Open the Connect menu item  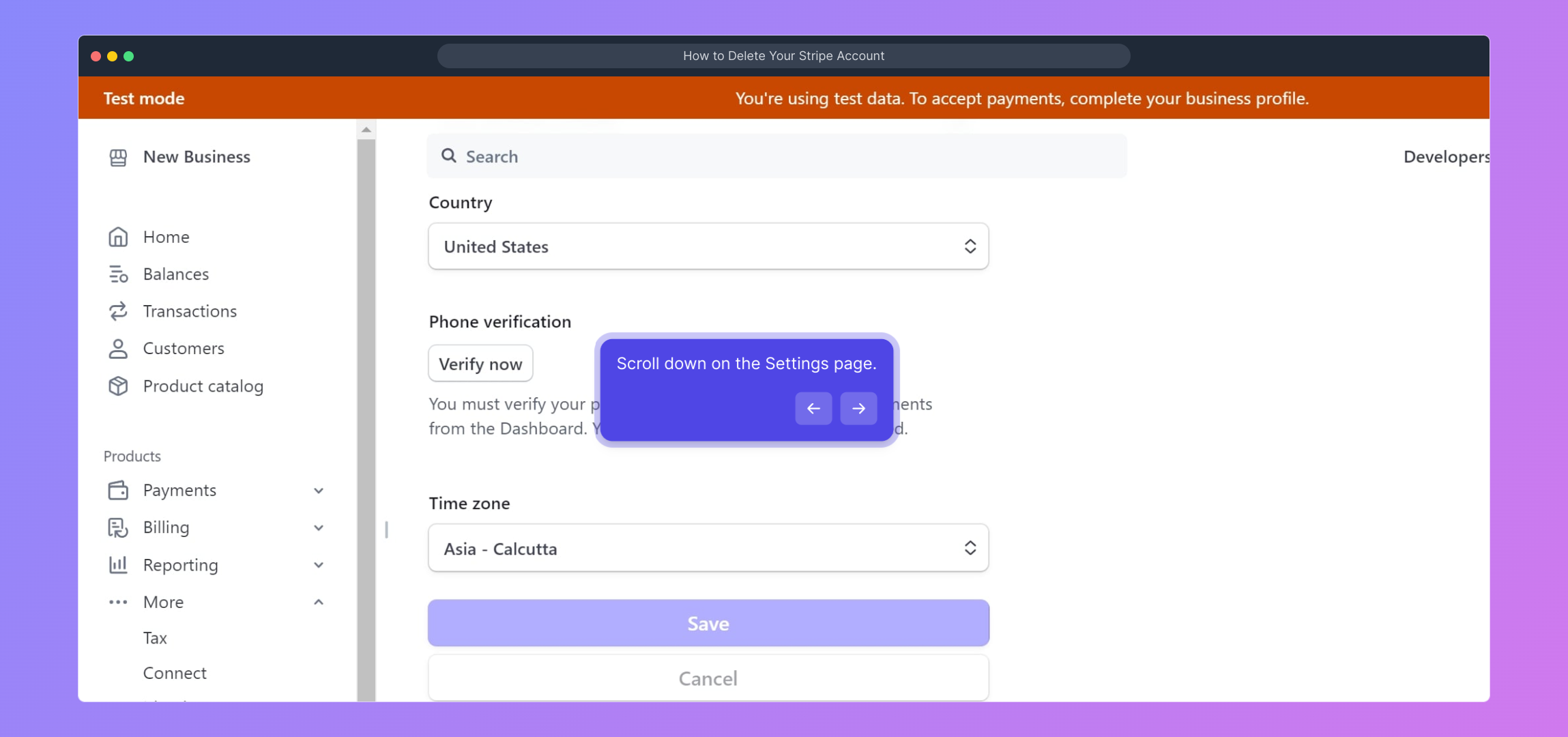click(175, 673)
